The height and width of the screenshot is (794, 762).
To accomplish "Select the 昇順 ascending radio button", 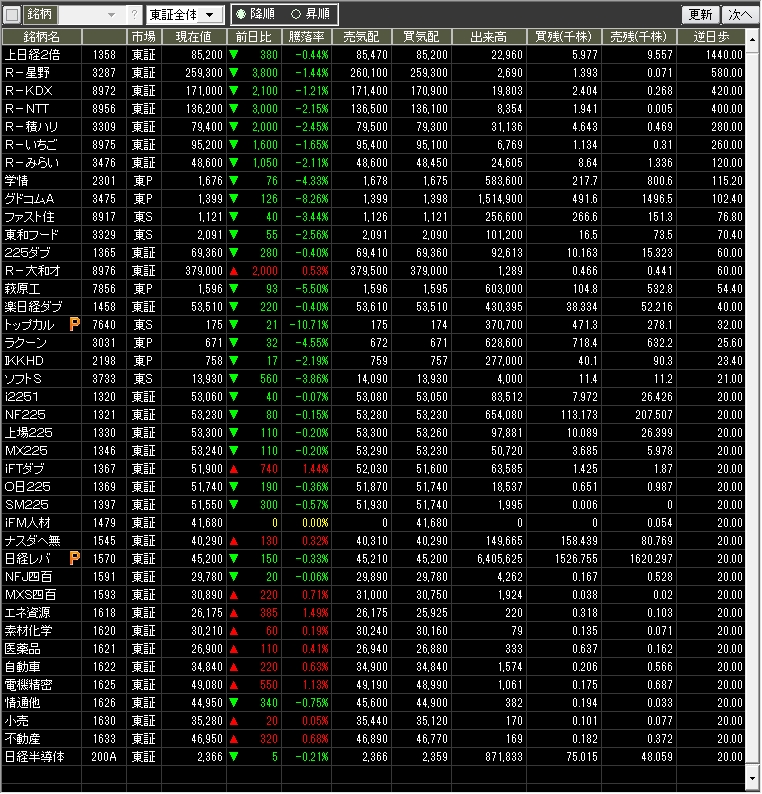I will [295, 15].
